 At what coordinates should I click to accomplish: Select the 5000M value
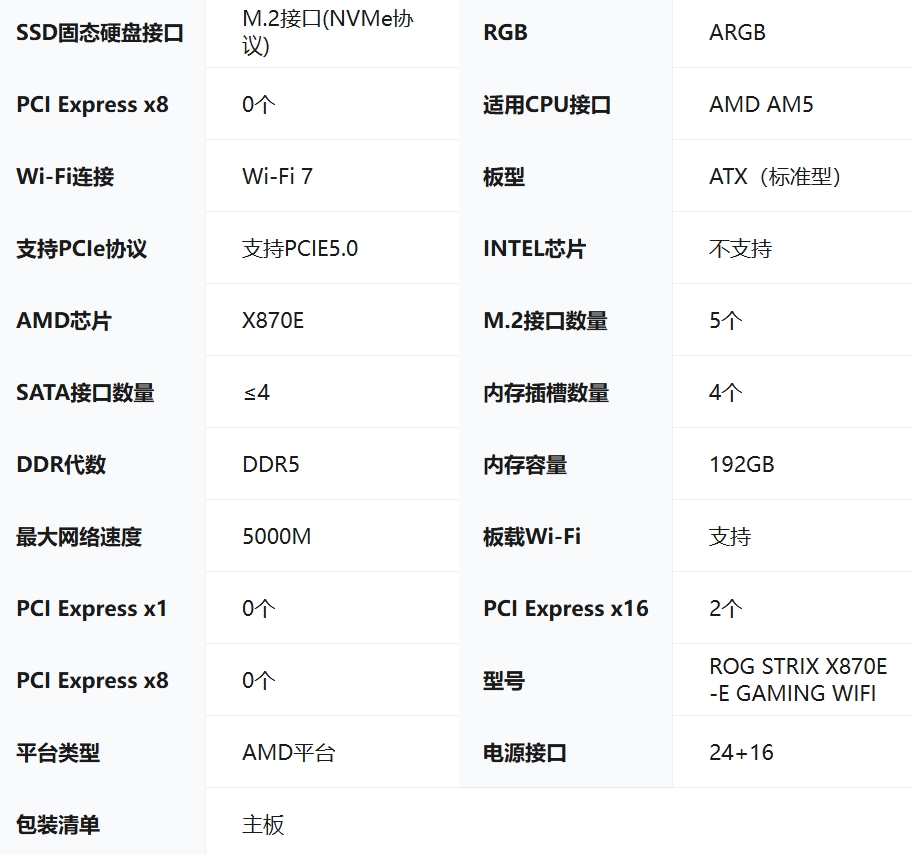(x=277, y=537)
